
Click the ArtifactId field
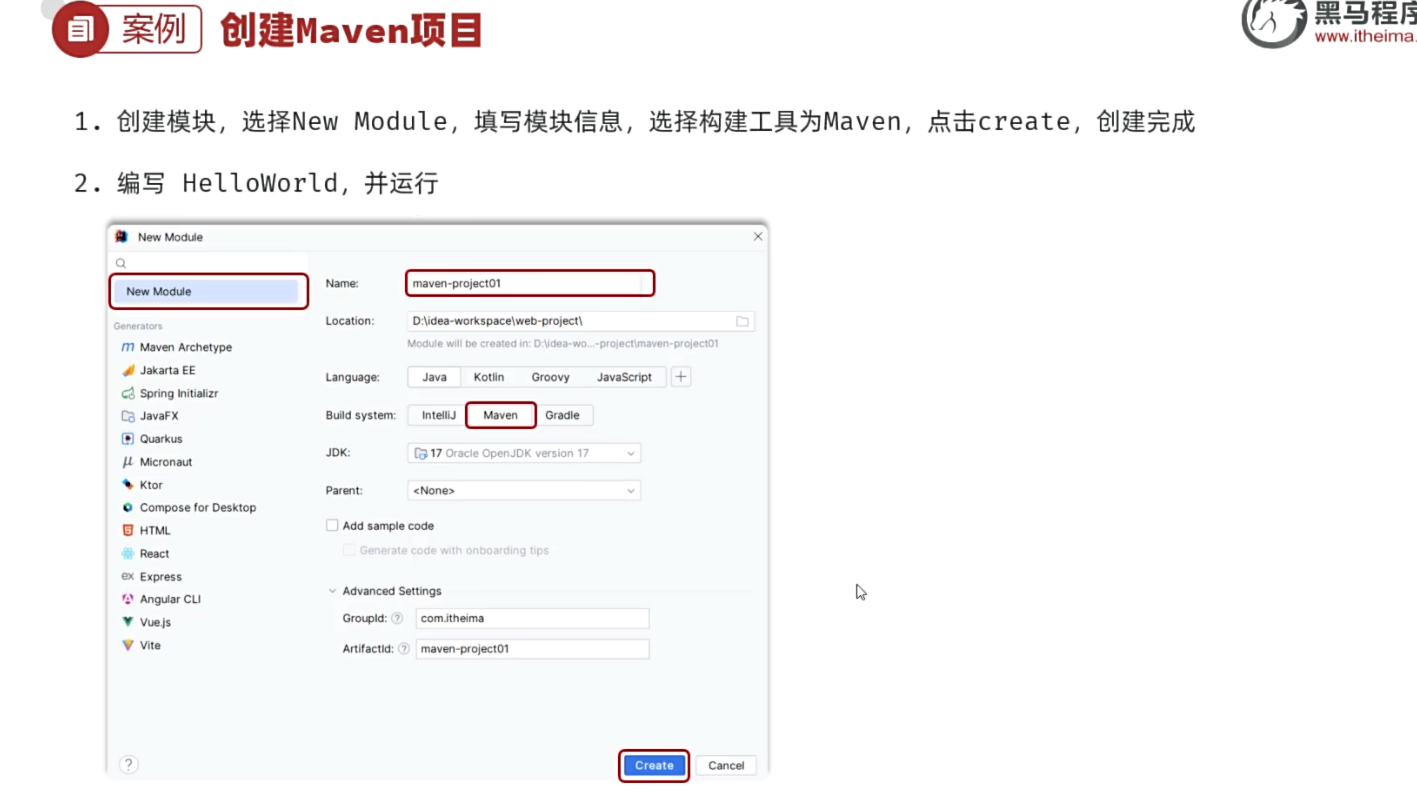click(x=532, y=649)
